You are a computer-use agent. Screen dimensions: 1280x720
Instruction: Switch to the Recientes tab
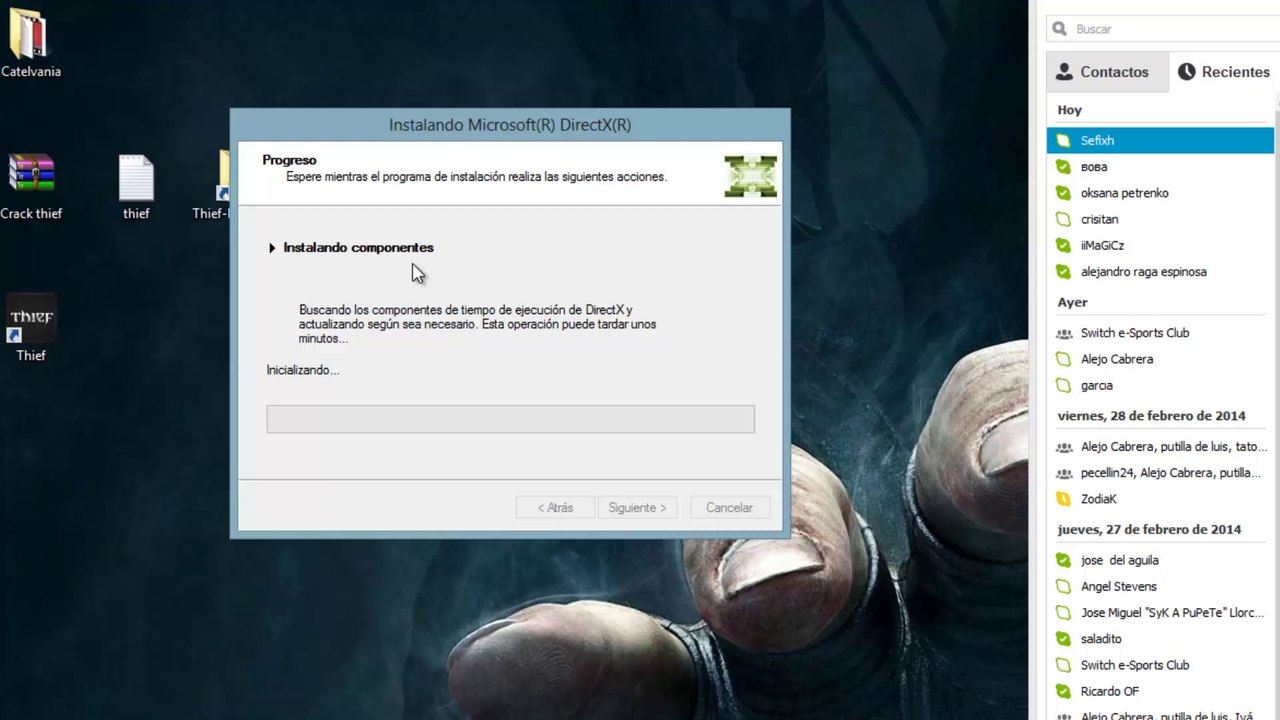click(1224, 72)
